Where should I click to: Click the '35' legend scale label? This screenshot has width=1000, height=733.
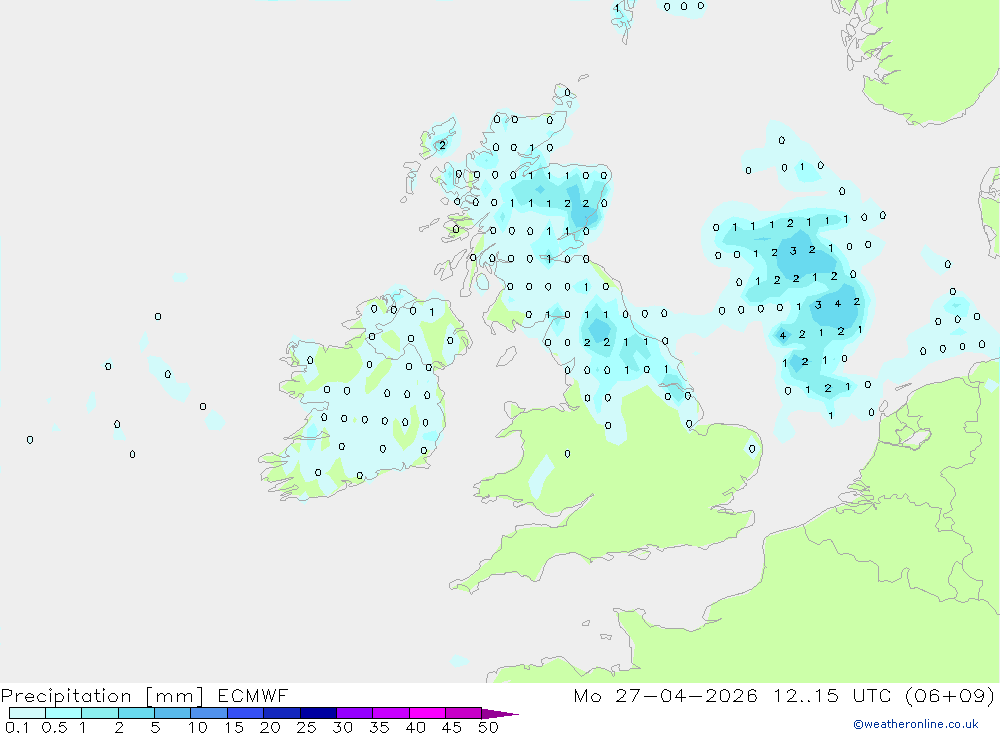(379, 727)
